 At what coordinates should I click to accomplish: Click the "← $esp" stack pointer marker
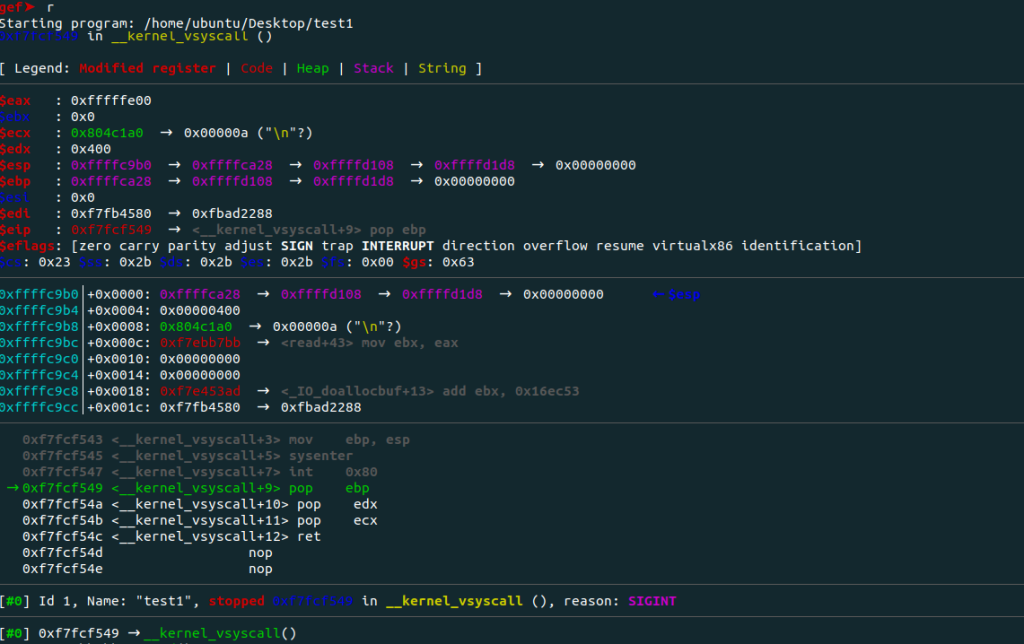[x=675, y=294]
